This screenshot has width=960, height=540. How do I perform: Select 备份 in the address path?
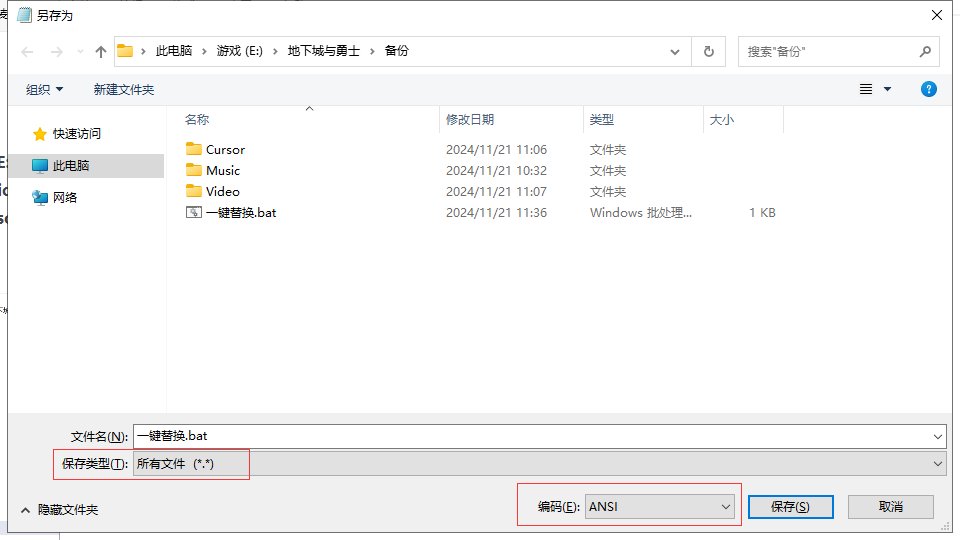[396, 51]
